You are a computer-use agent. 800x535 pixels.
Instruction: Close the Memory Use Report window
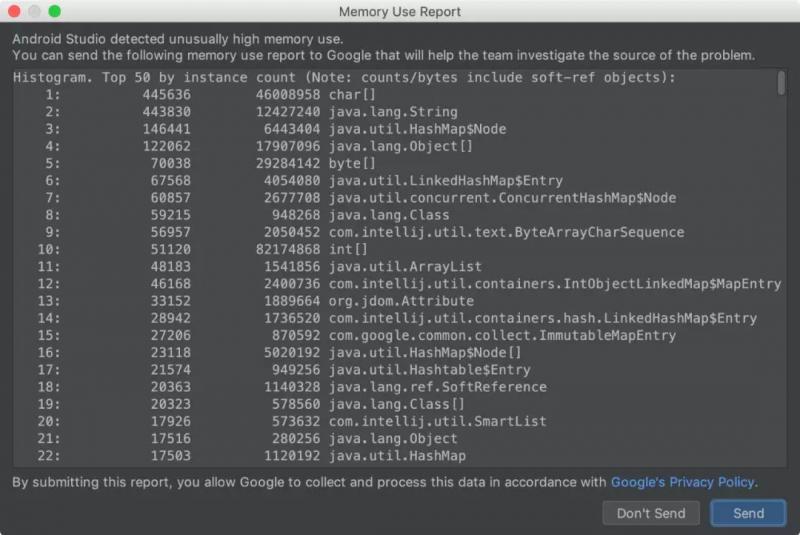tap(14, 11)
